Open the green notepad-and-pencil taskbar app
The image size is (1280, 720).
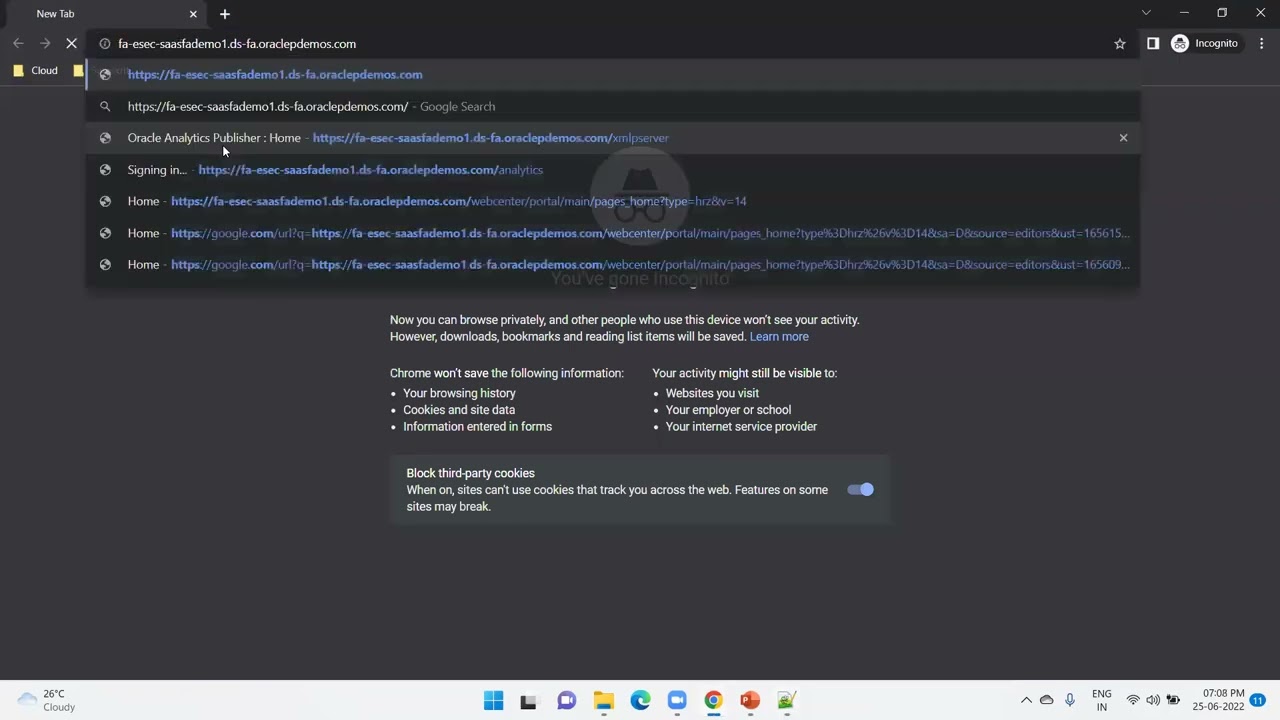pos(786,701)
